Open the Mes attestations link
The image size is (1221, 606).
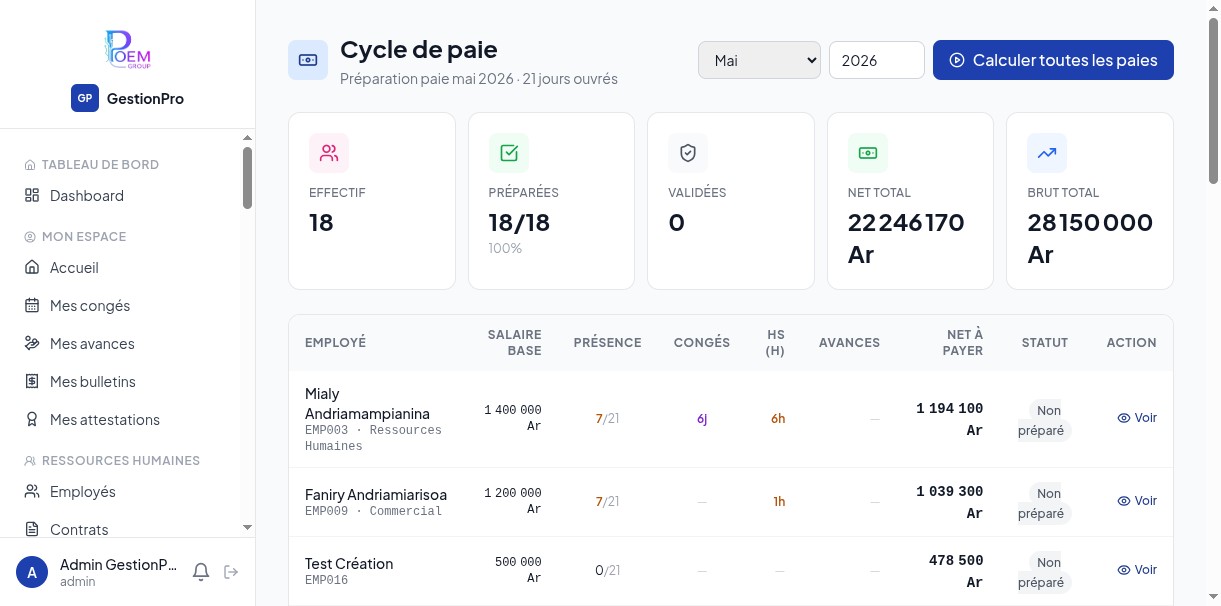coord(120,419)
